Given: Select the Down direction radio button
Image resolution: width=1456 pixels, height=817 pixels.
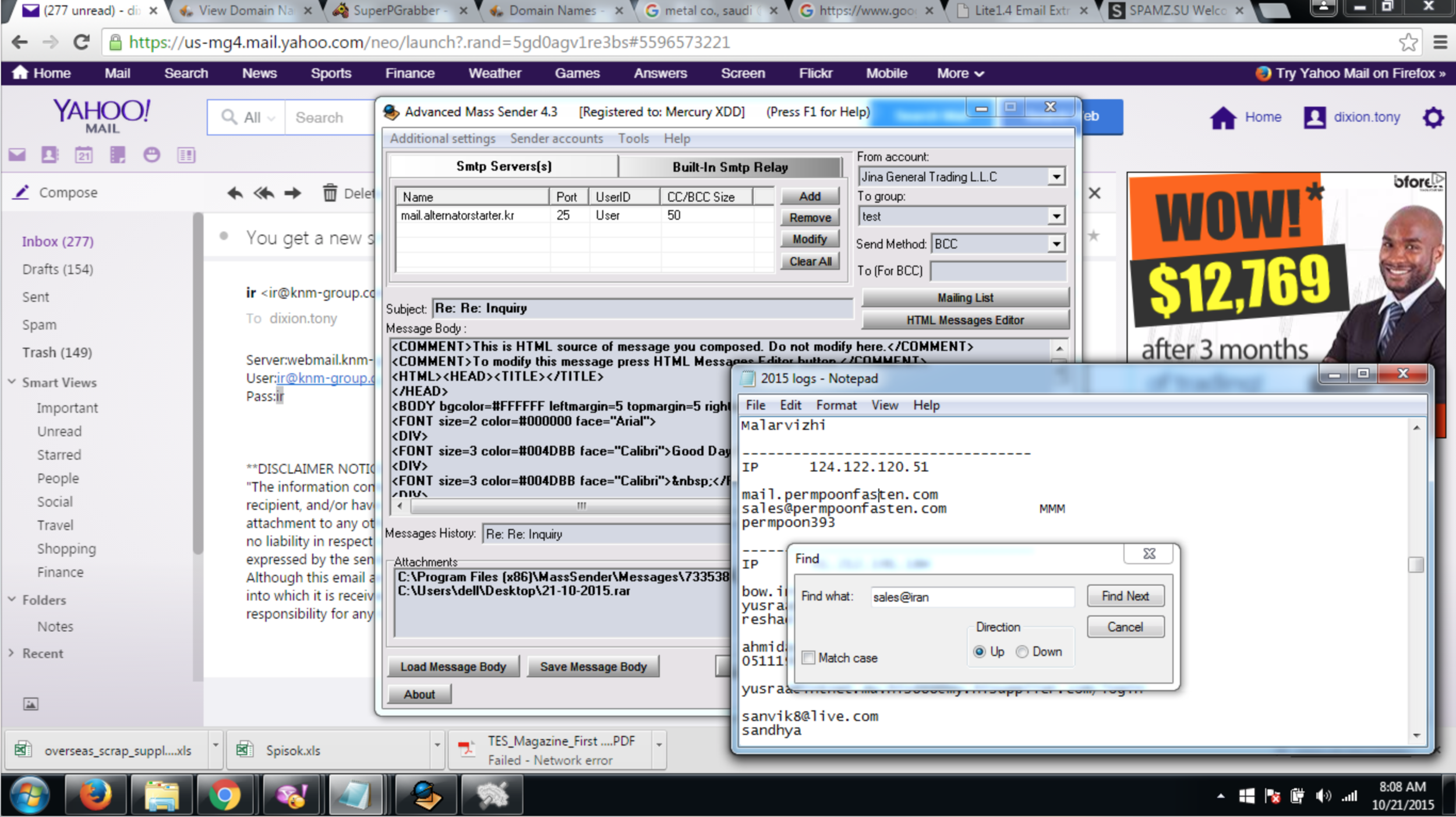Looking at the screenshot, I should (1022, 652).
